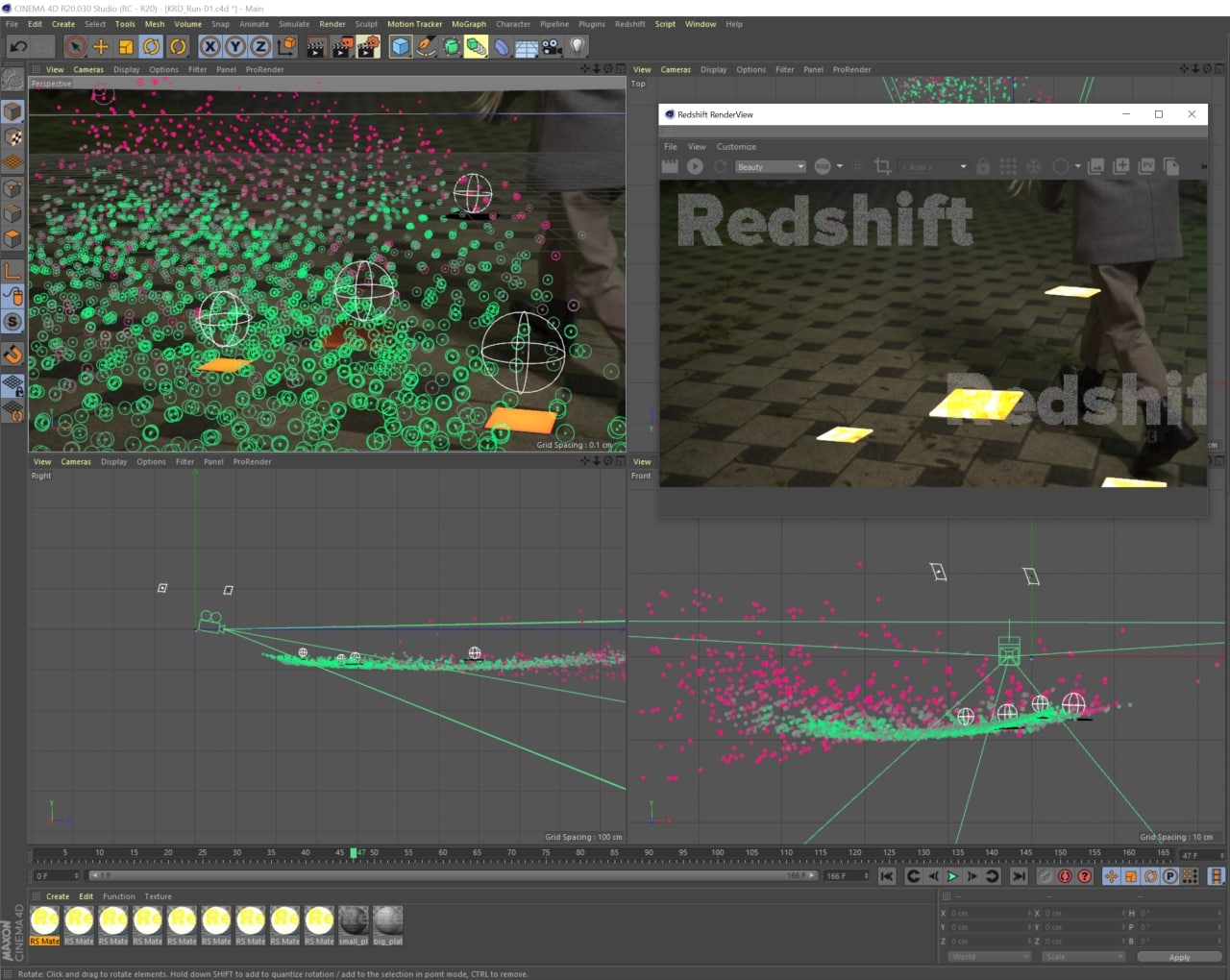The width and height of the screenshot is (1230, 980).
Task: Open the green Generators subdivision icon
Action: [451, 46]
